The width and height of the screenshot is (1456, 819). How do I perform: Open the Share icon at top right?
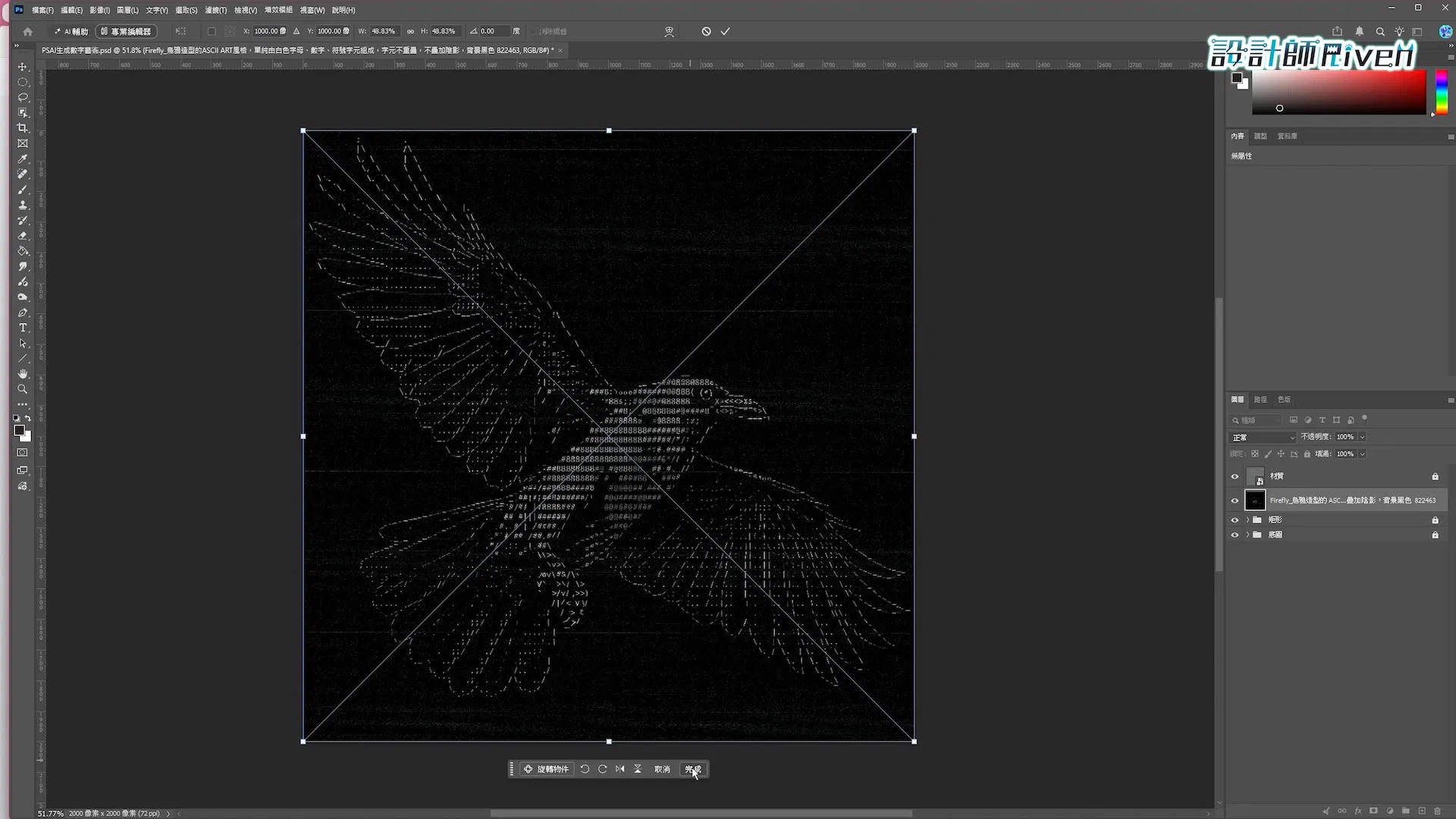tap(1337, 31)
